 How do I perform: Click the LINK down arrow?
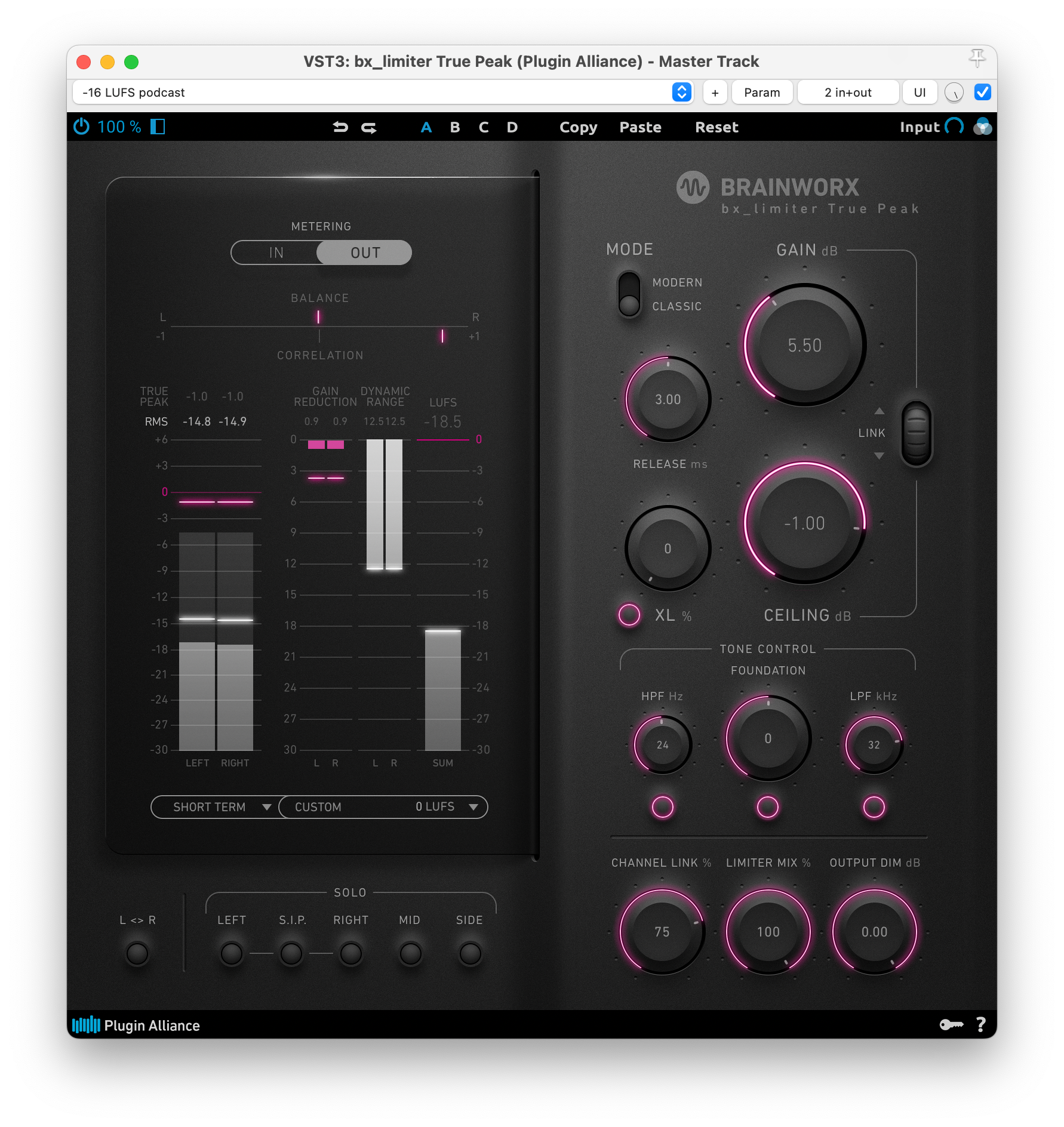pyautogui.click(x=879, y=455)
